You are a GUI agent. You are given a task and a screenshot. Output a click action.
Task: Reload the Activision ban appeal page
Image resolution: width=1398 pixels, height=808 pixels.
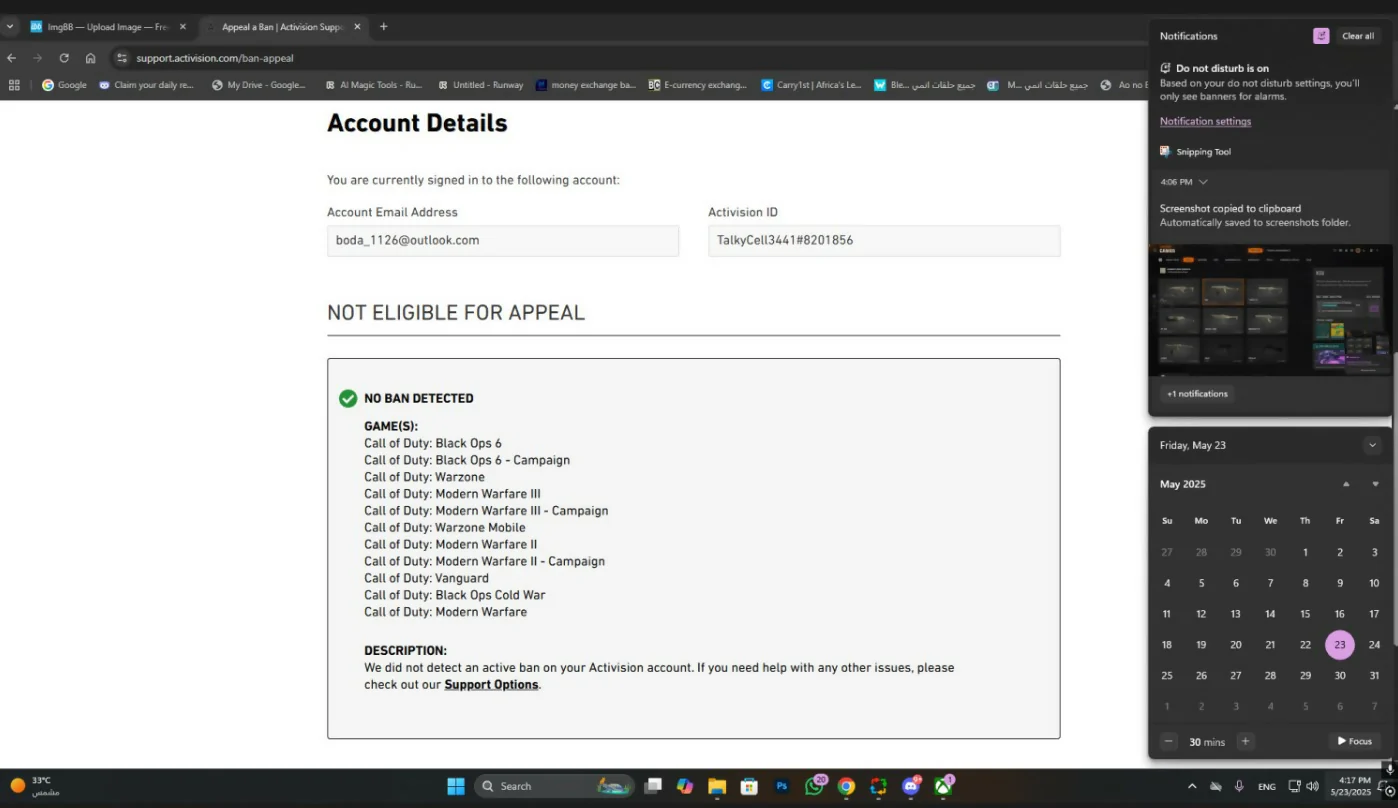click(64, 58)
